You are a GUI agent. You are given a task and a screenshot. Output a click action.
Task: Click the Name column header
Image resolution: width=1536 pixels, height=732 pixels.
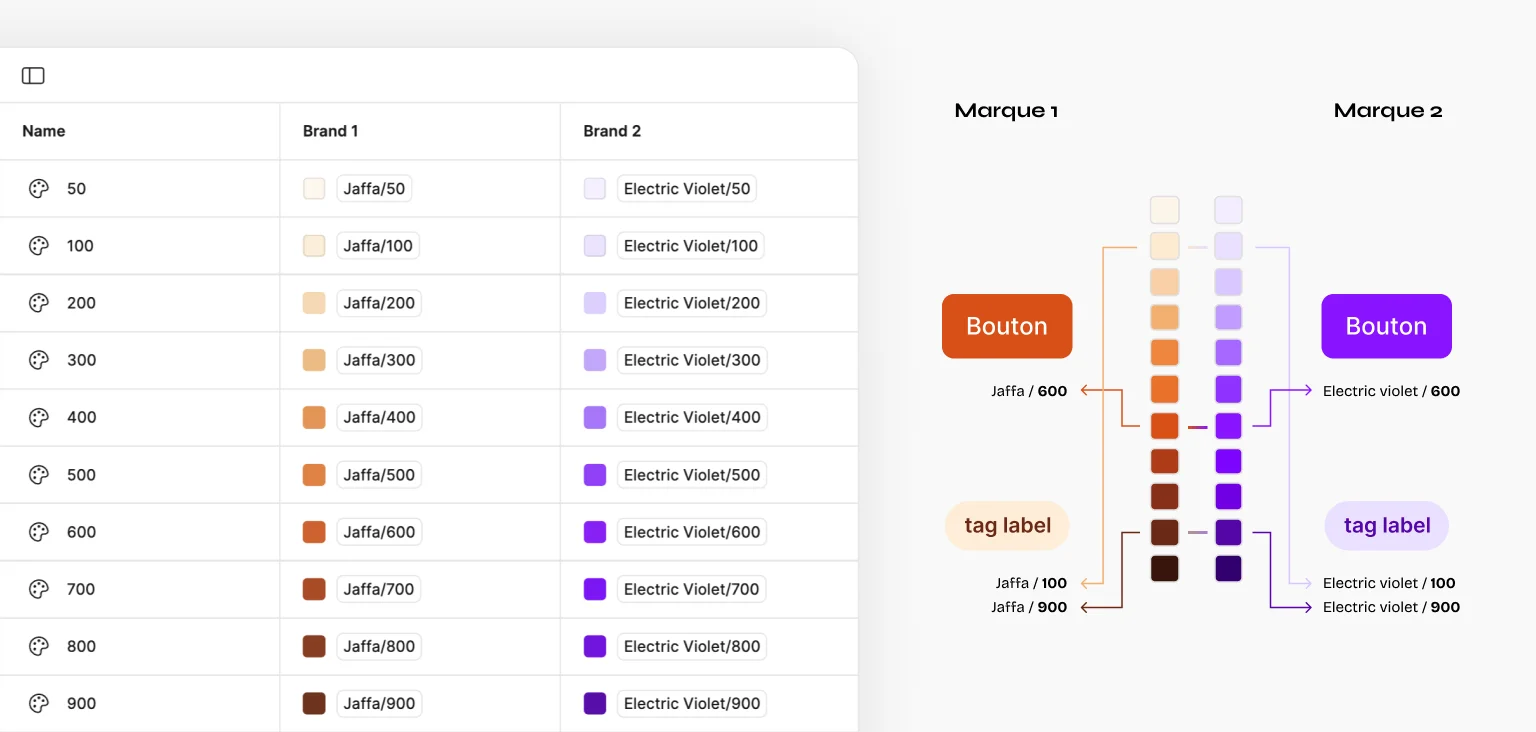pos(44,131)
